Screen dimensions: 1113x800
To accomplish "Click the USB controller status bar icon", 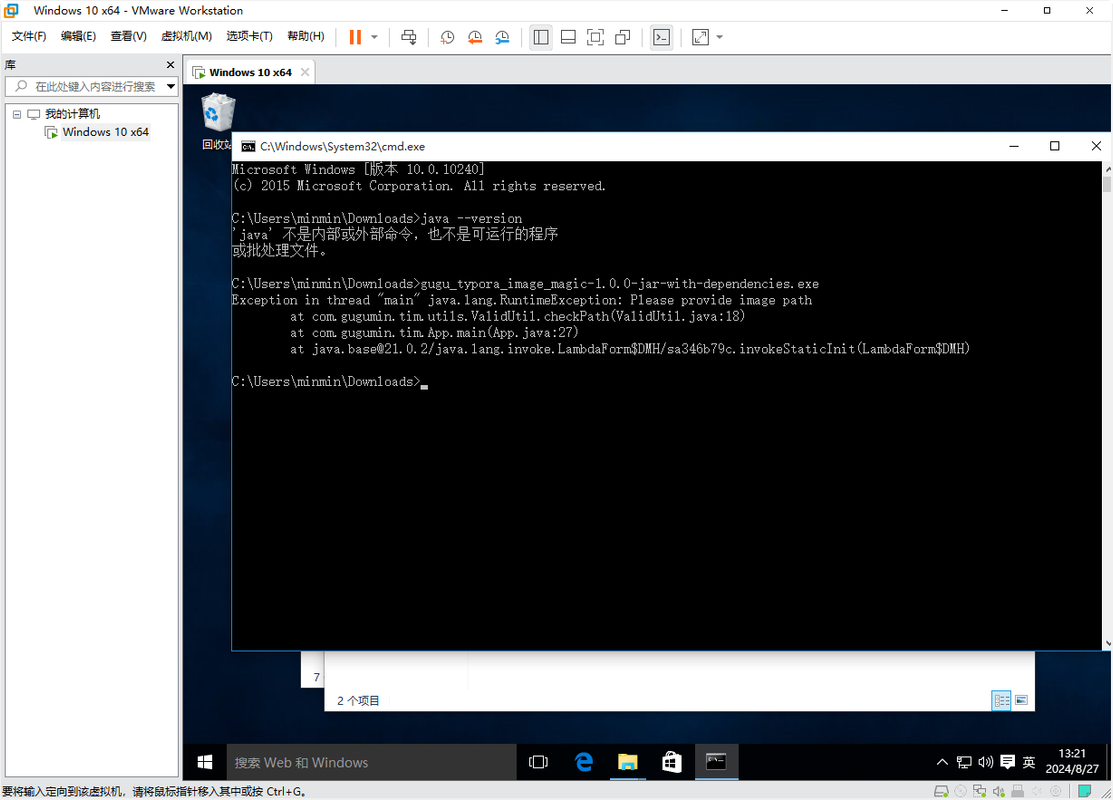I will click(1017, 791).
